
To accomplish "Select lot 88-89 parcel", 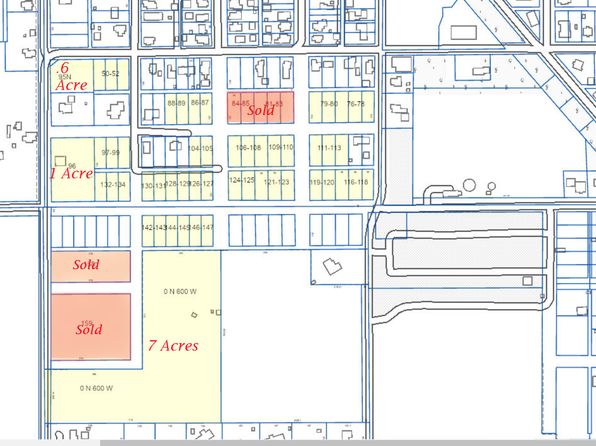I will pos(176,108).
